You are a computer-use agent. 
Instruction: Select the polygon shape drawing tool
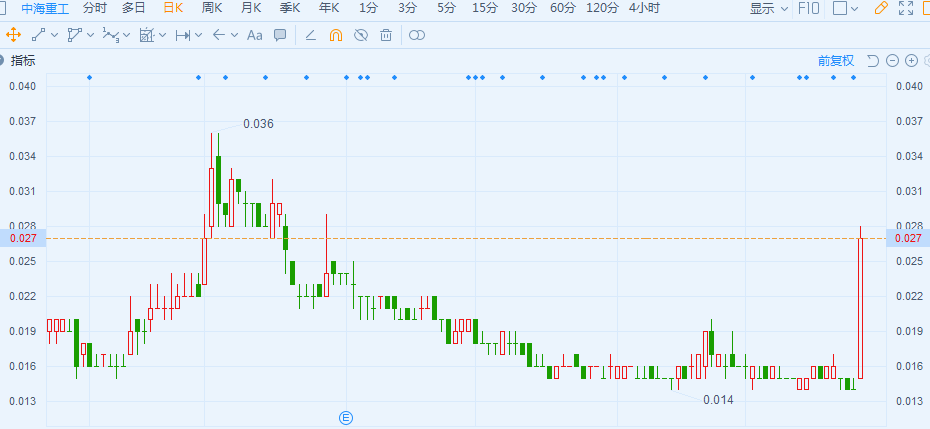74,35
